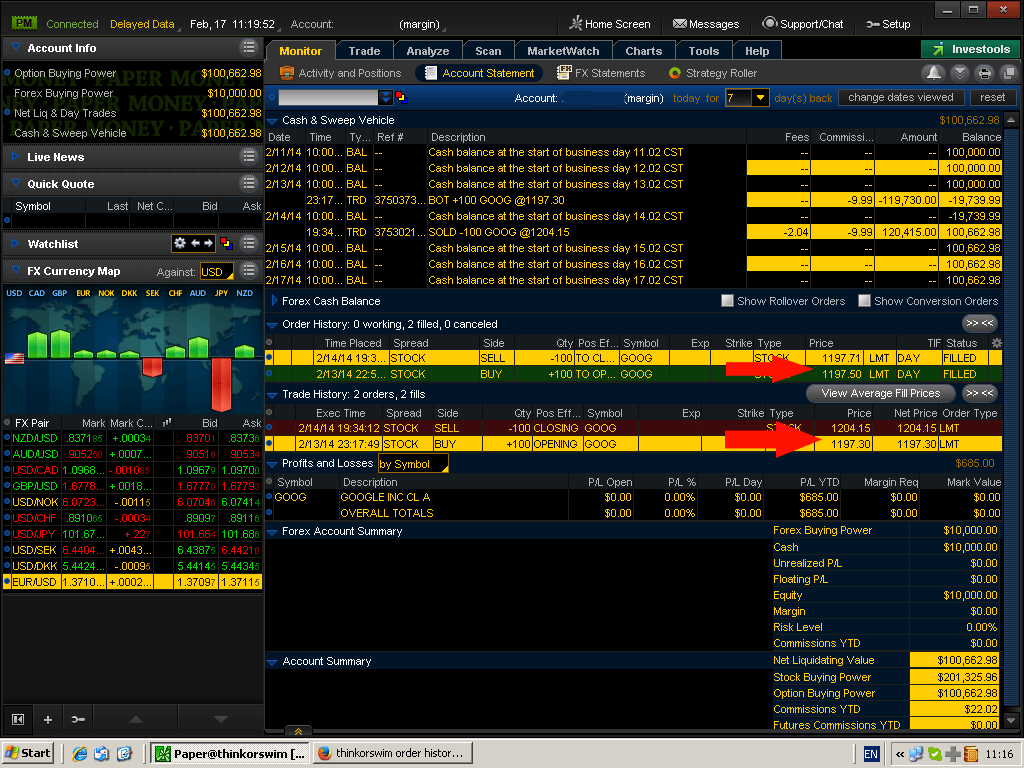Image resolution: width=1024 pixels, height=768 pixels.
Task: Check Show Rollover Orders checkbox
Action: coord(727,300)
